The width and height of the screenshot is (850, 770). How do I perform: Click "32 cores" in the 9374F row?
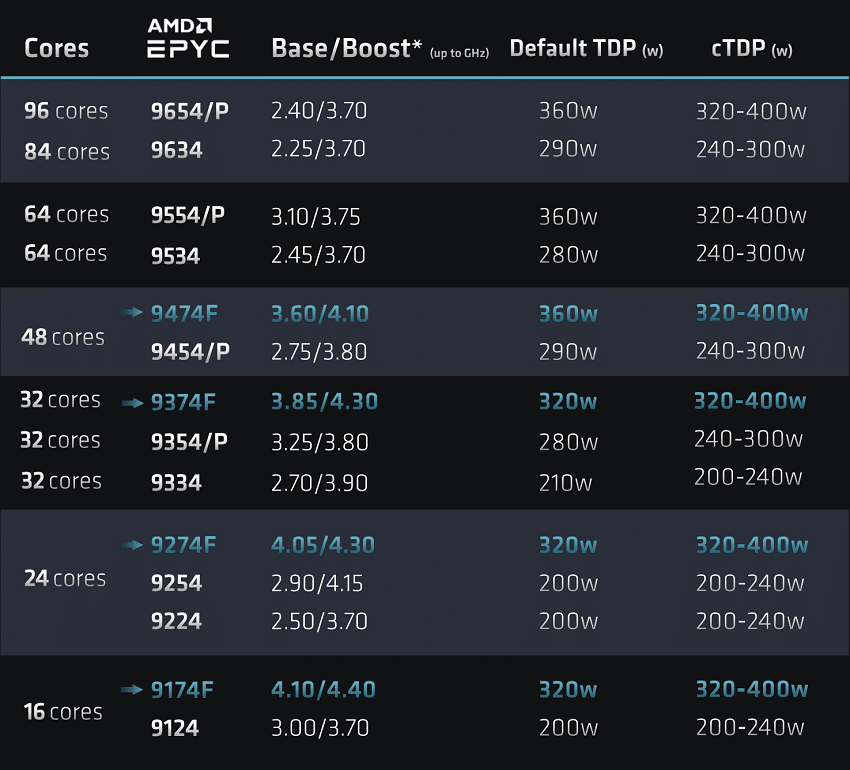click(60, 400)
